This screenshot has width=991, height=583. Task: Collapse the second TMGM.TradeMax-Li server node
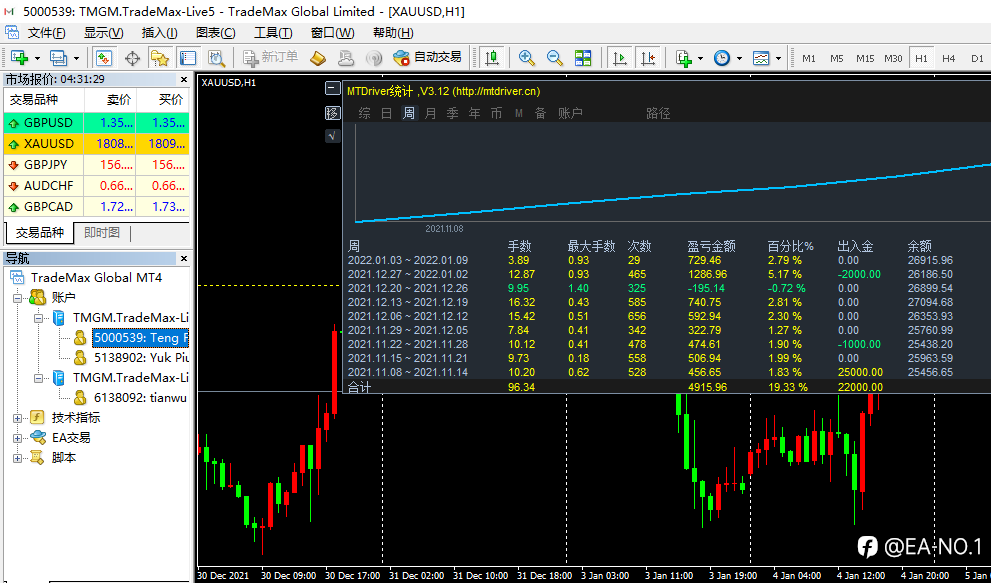[x=39, y=378]
